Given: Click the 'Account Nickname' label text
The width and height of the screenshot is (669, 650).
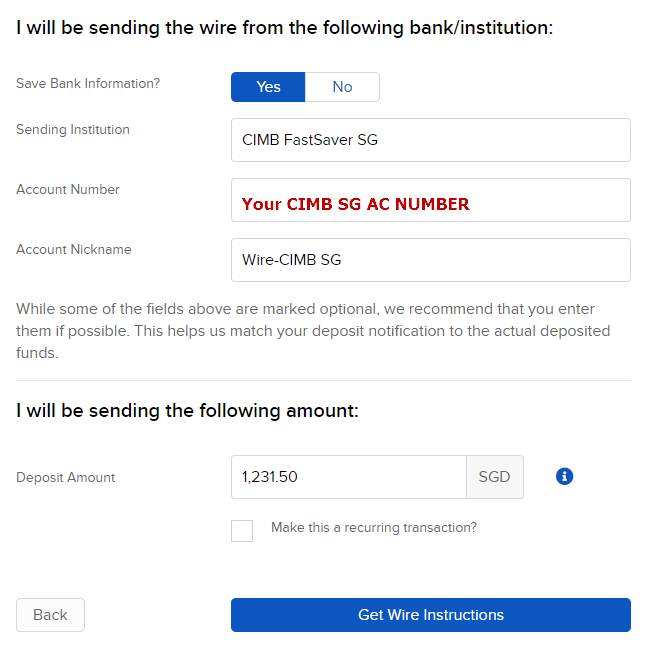Looking at the screenshot, I should [74, 249].
